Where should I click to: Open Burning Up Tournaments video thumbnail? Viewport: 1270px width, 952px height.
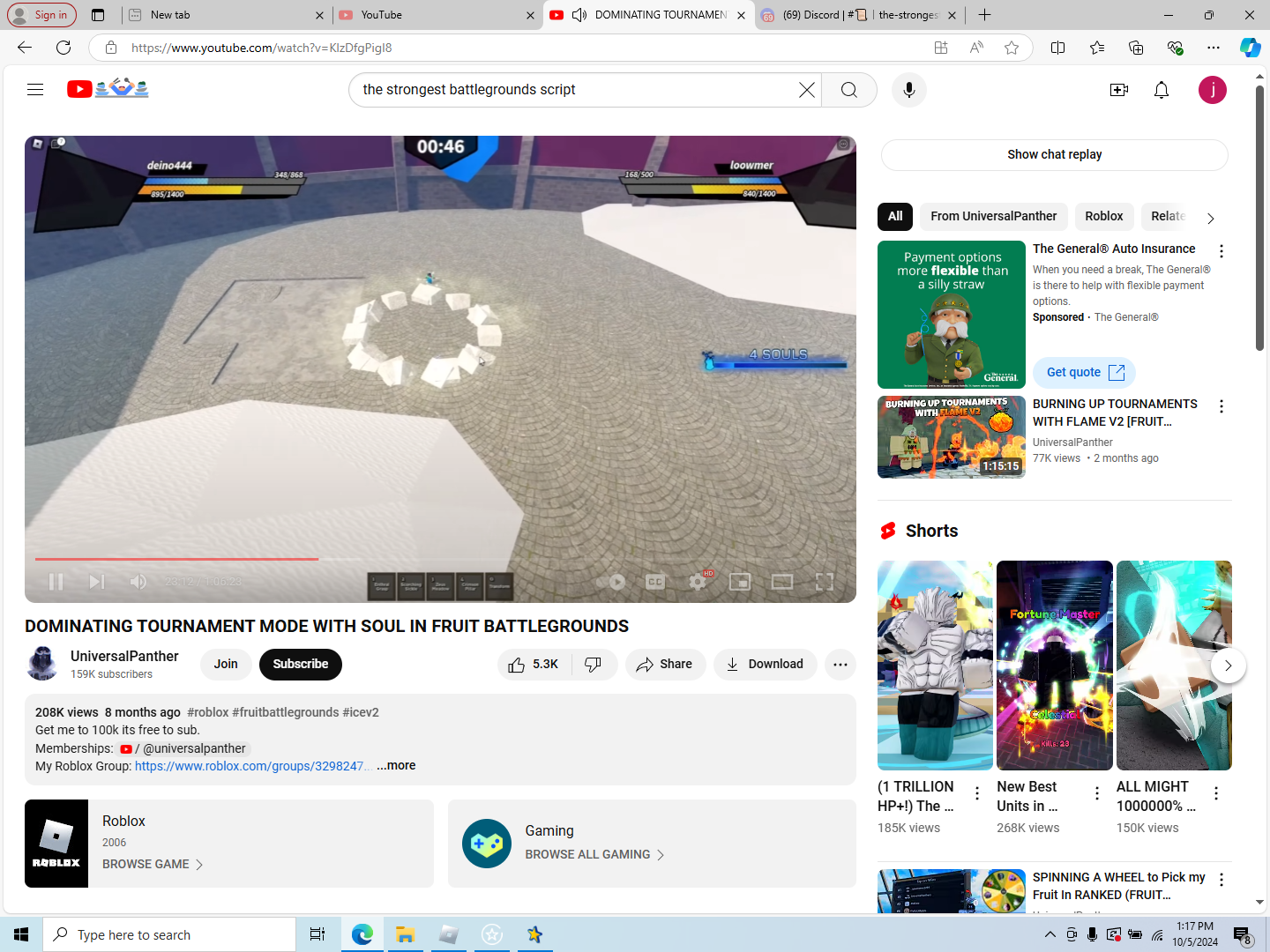click(x=951, y=437)
